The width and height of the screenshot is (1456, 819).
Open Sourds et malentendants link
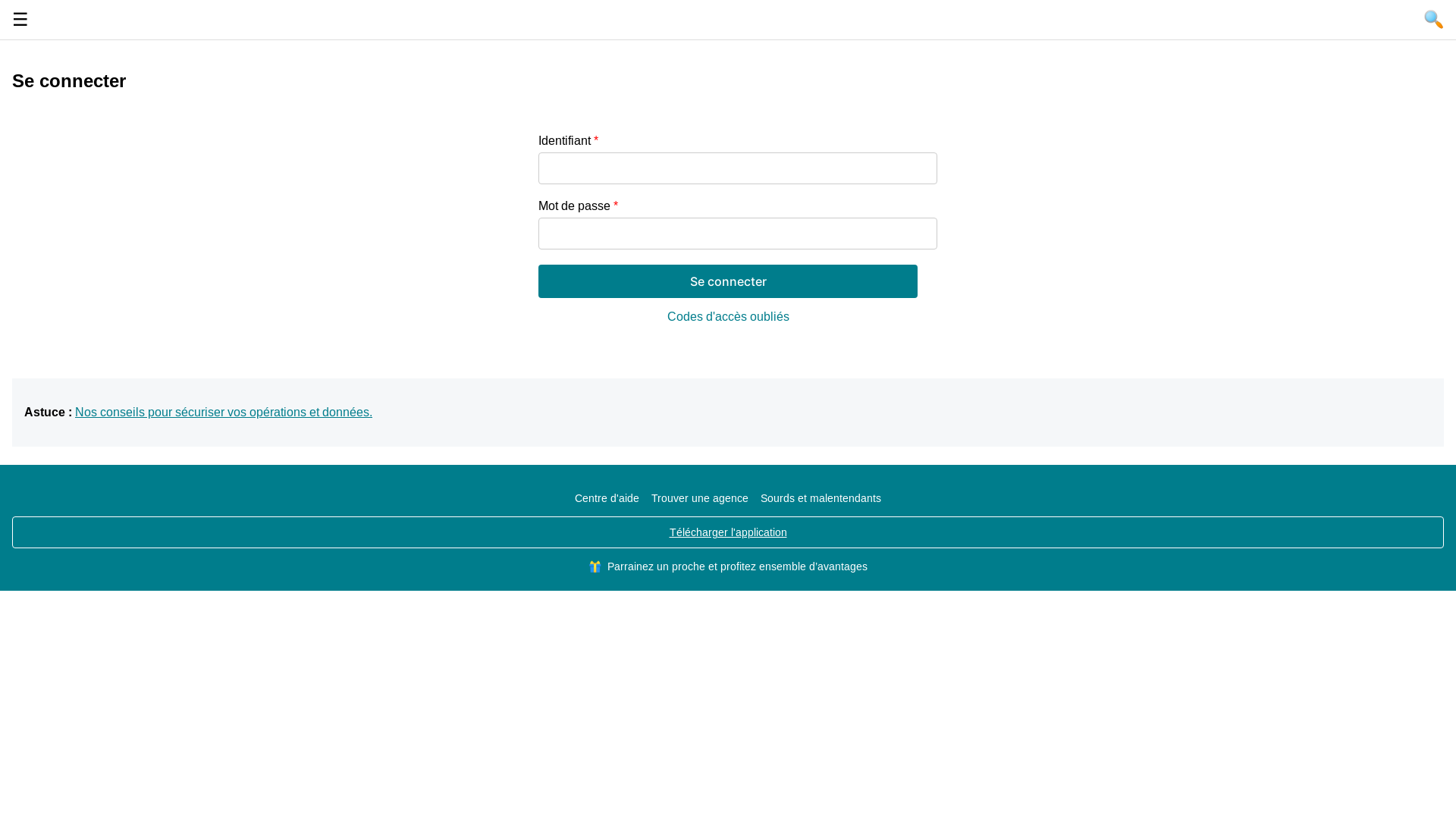821,498
